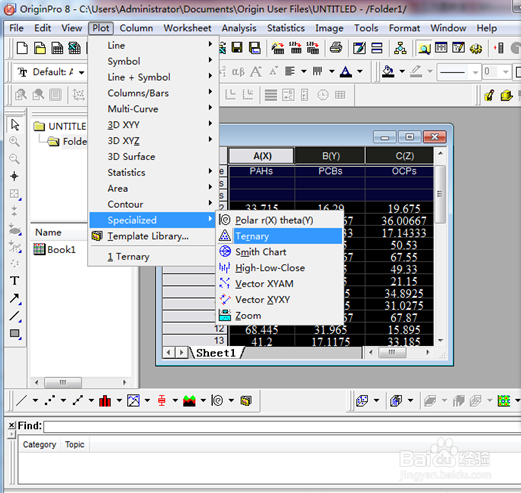
Task: Select the Sheet1 tab
Action: 216,353
